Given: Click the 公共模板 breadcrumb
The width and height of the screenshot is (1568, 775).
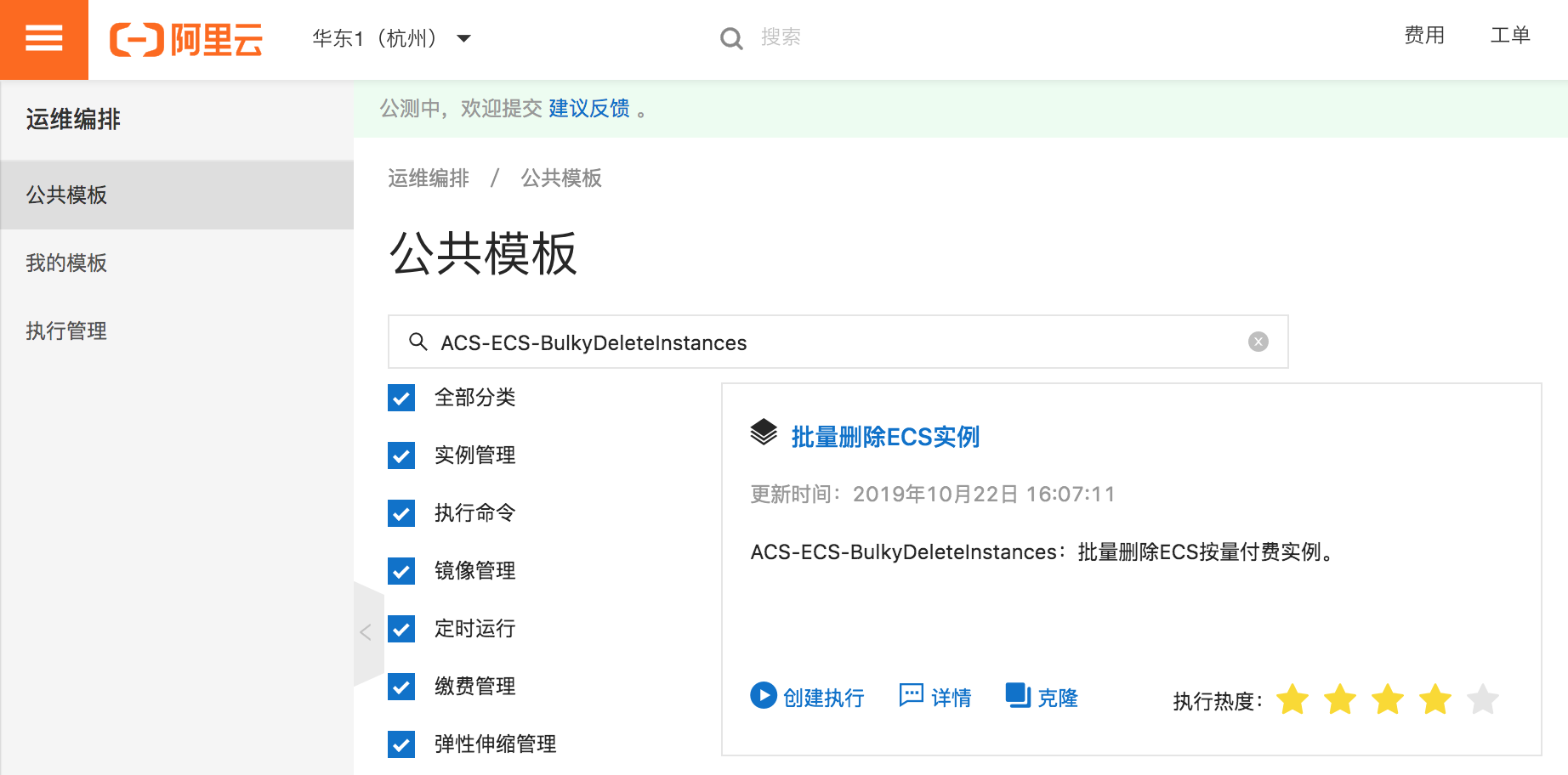Looking at the screenshot, I should [561, 178].
